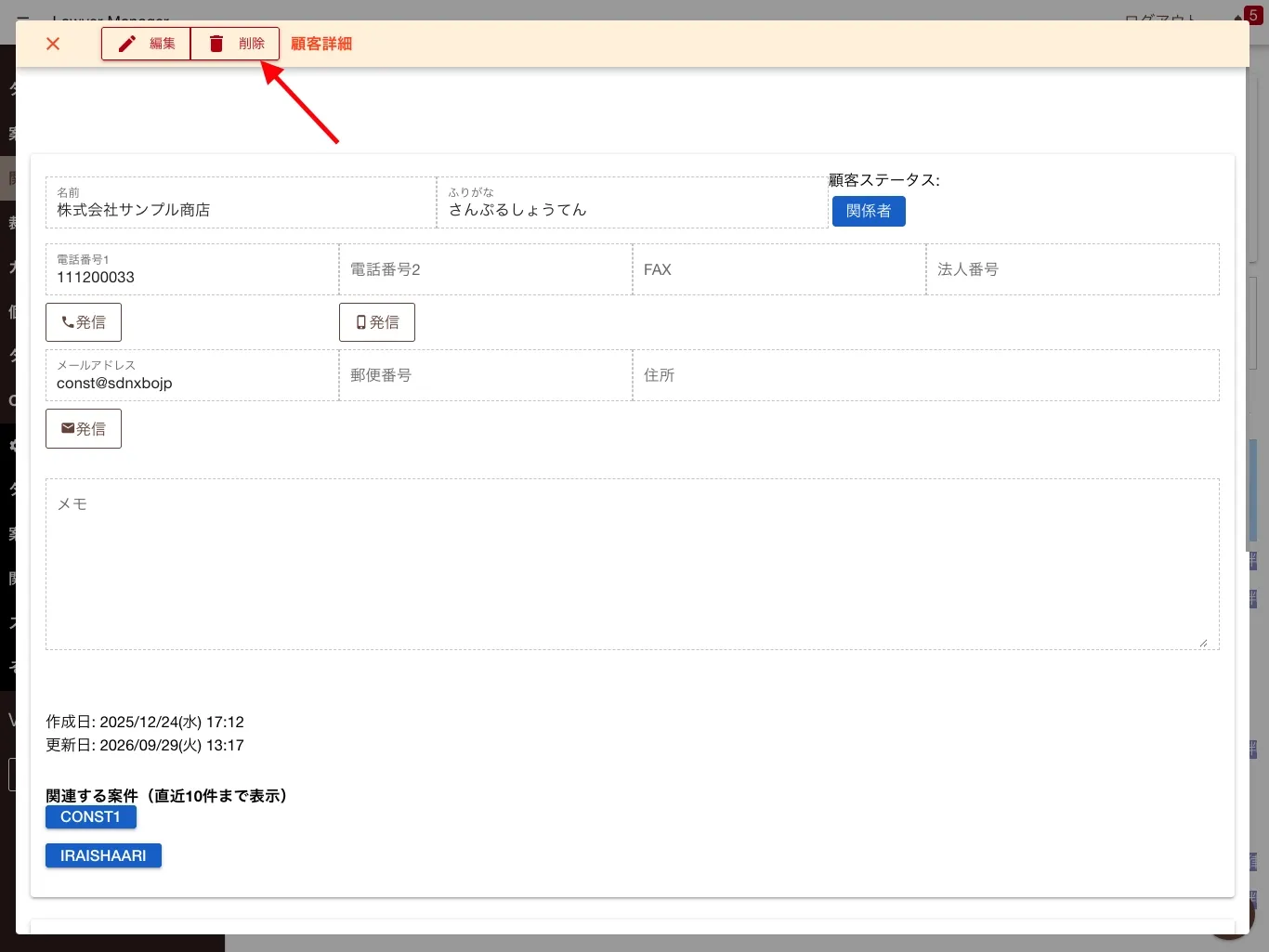Image resolution: width=1269 pixels, height=952 pixels.
Task: Click the 関係者 status chip
Action: click(x=869, y=211)
